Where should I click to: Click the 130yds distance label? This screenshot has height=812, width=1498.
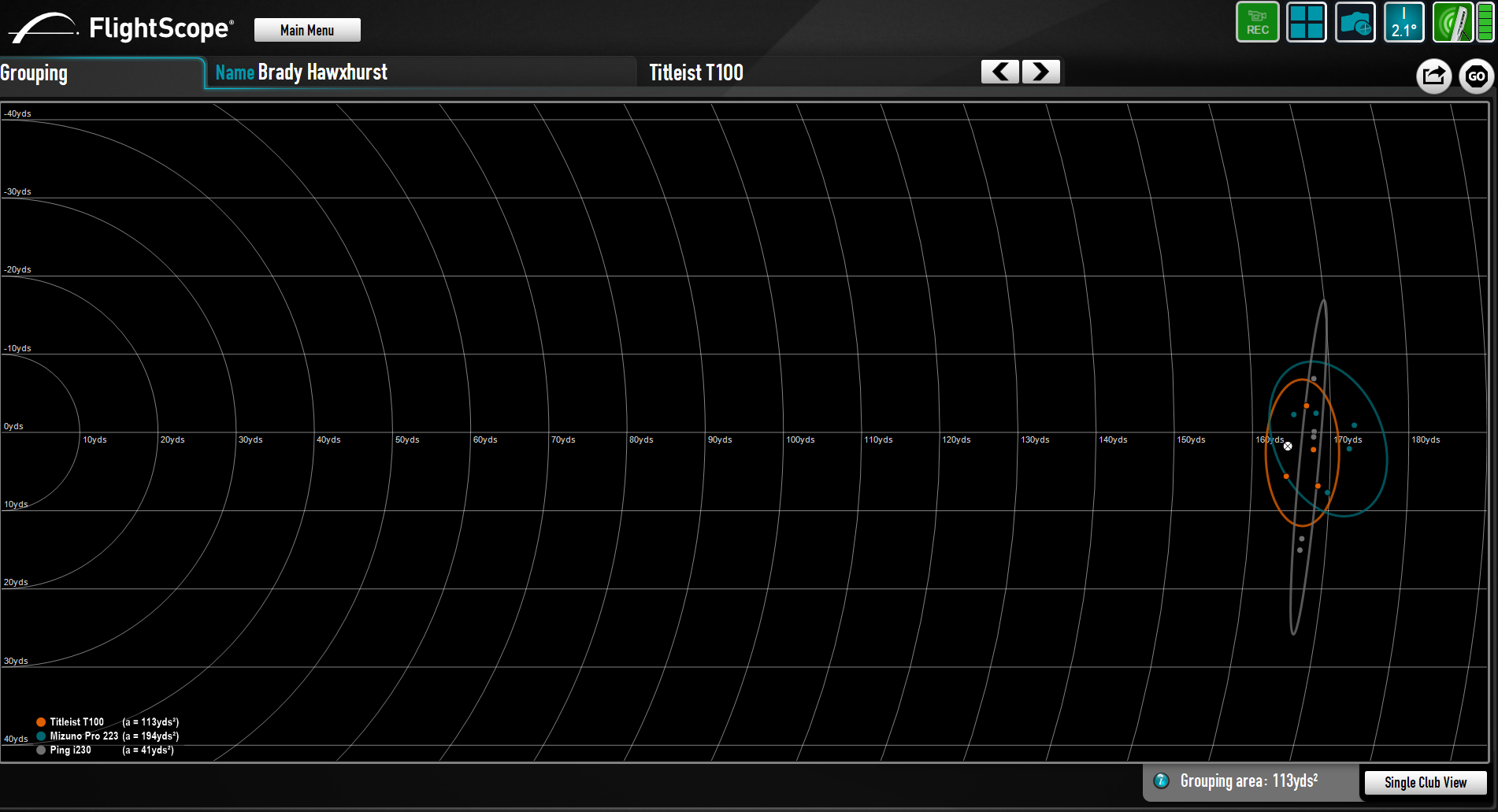pos(1035,440)
